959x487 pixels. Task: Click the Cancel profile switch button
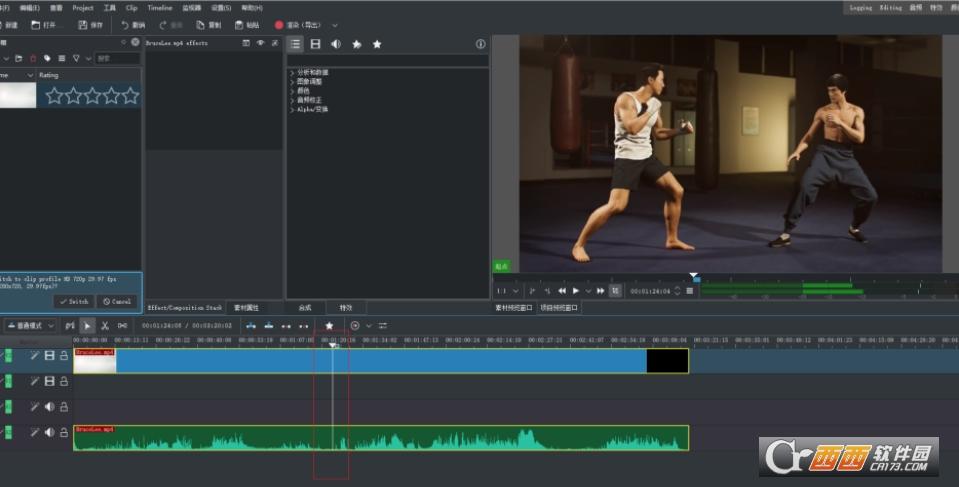[117, 301]
